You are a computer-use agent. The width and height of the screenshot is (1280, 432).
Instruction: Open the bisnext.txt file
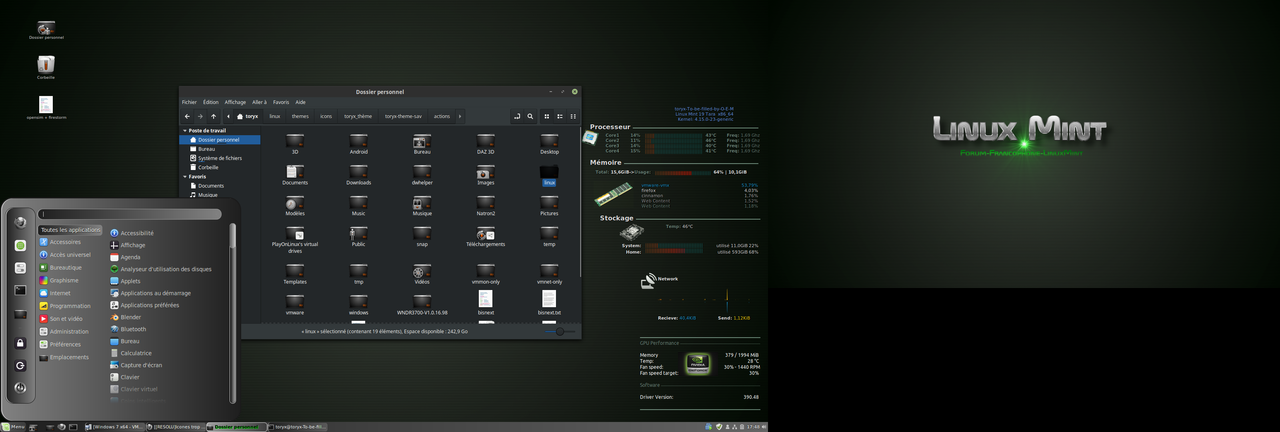tap(549, 303)
